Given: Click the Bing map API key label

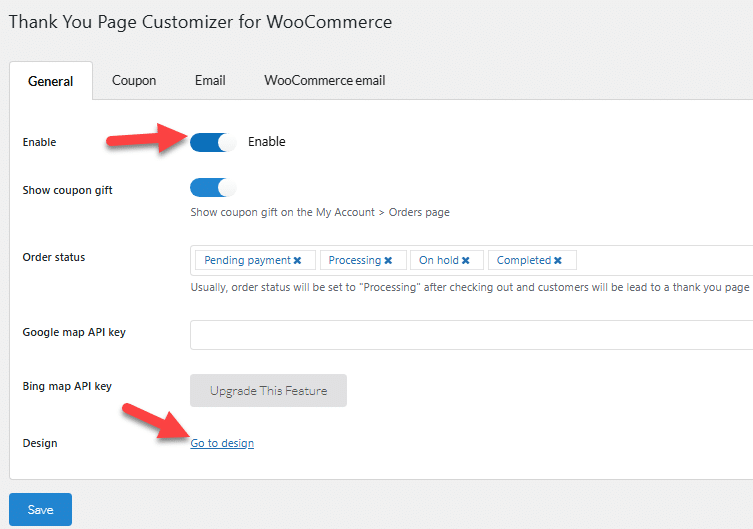Looking at the screenshot, I should 67,386.
